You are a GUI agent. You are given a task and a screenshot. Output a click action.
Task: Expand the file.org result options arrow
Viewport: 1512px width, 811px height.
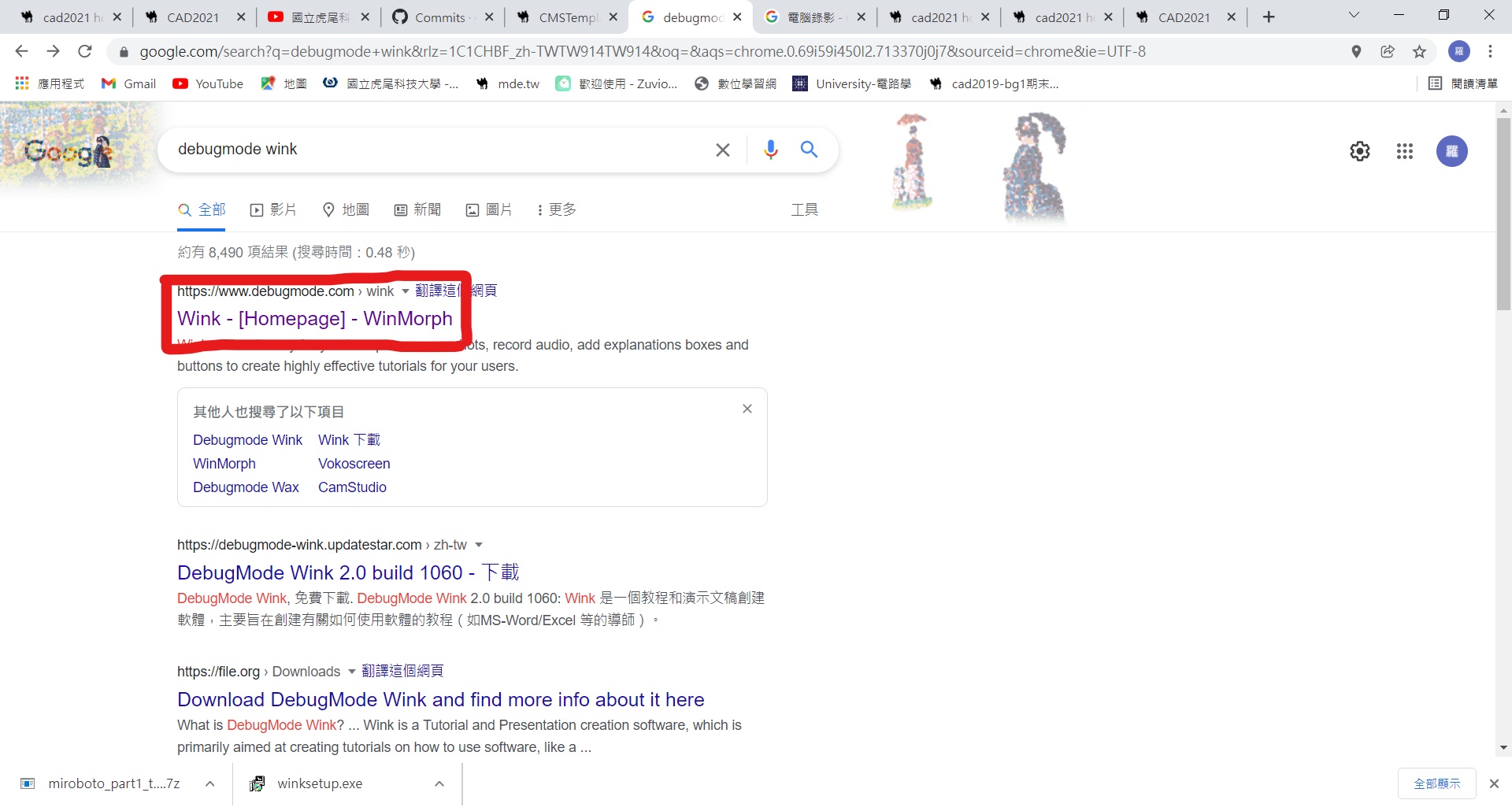pos(351,672)
